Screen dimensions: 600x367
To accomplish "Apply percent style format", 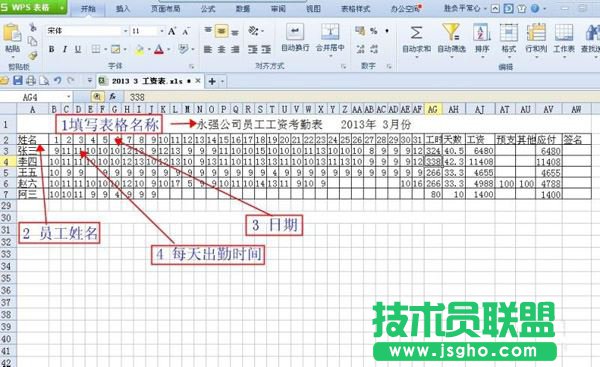I will pyautogui.click(x=374, y=31).
